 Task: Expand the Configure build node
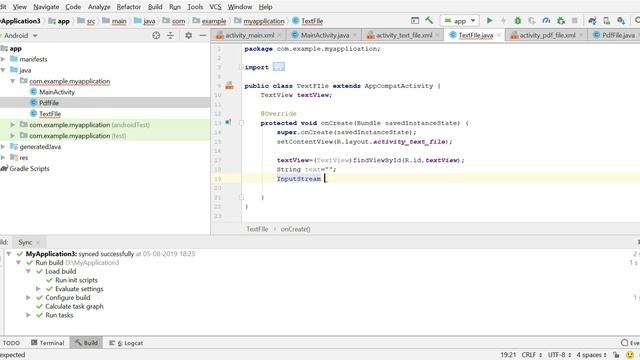click(x=28, y=298)
